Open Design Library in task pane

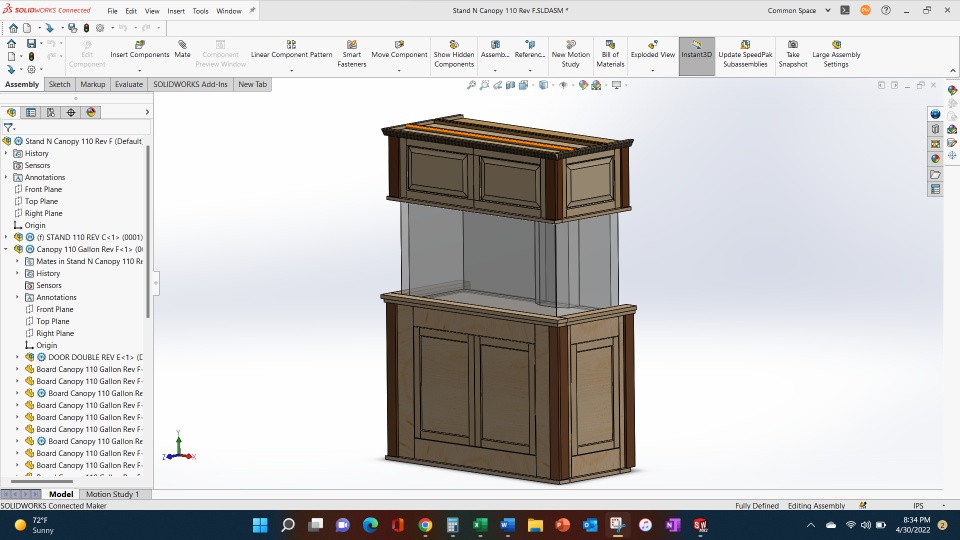click(936, 129)
